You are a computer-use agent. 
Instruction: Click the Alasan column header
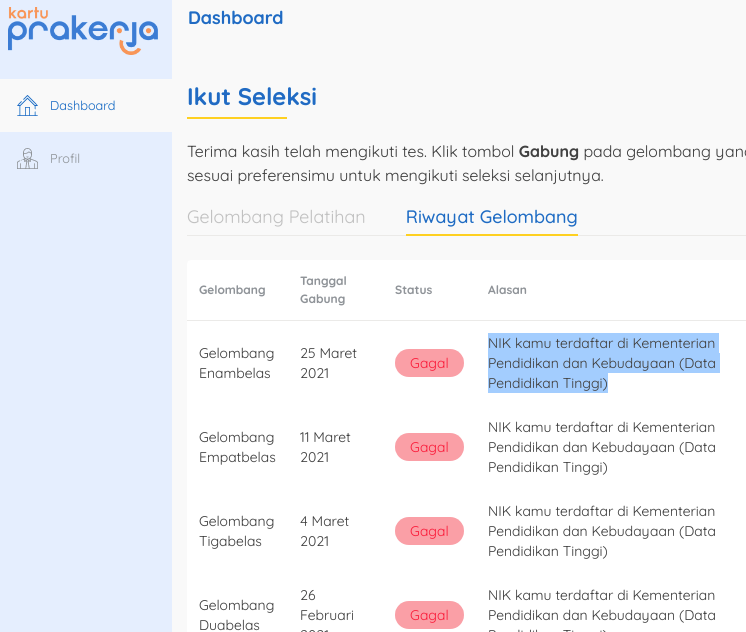pos(507,290)
